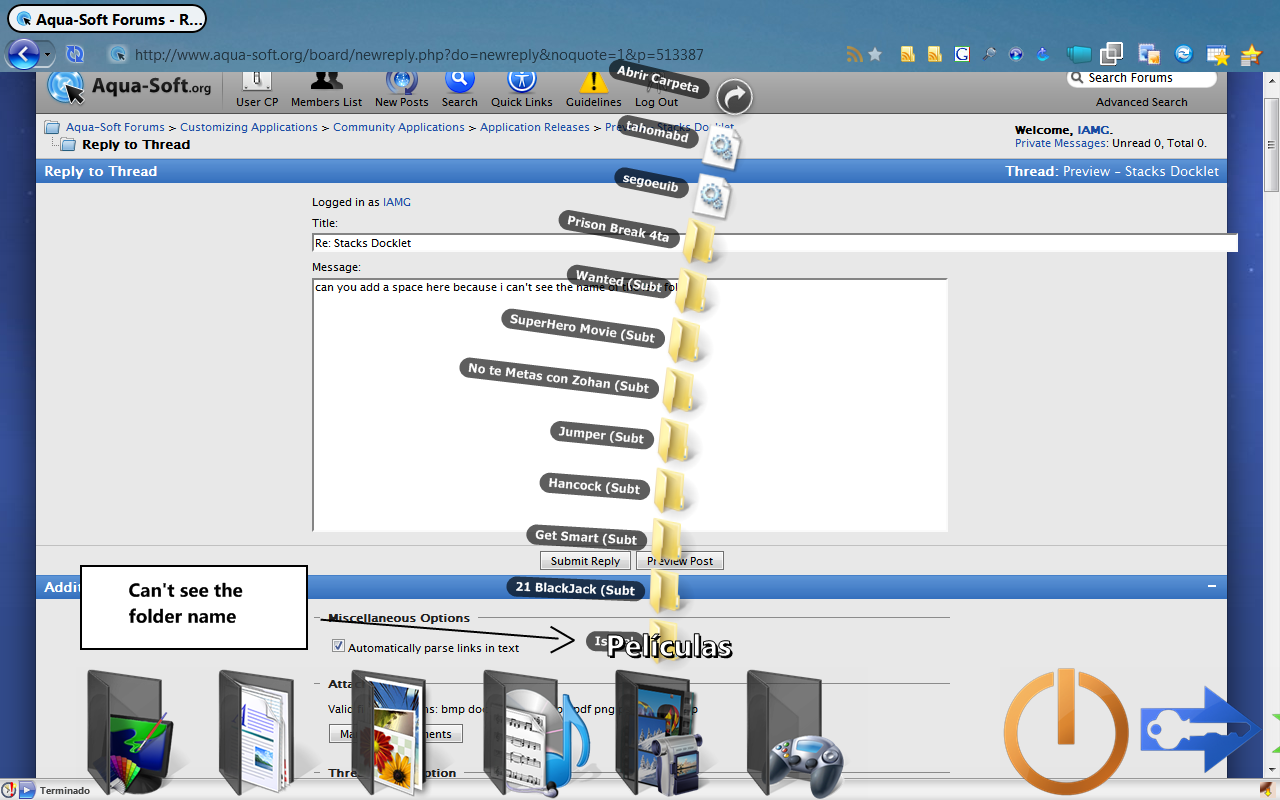Click the Title input field
Screen dimensions: 1280x800
click(x=775, y=243)
